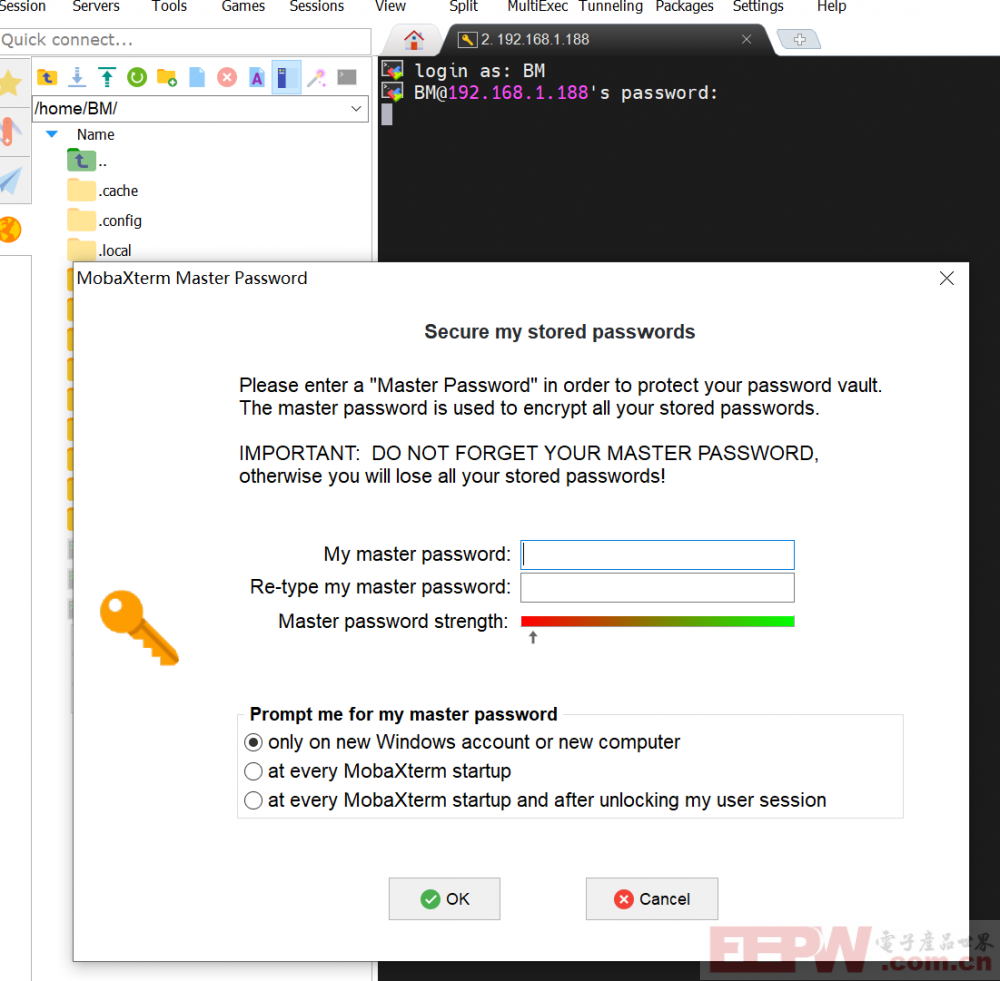Refresh the SFTP folder with green icon
Image resolution: width=1000 pixels, height=981 pixels.
coord(137,78)
